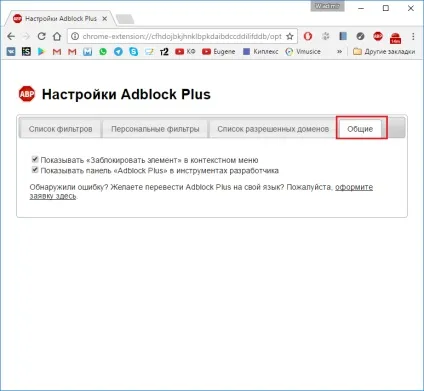This screenshot has width=424, height=391.
Task: Toggle Показывать панель «Adblock Plus» checkbox
Action: (35, 170)
